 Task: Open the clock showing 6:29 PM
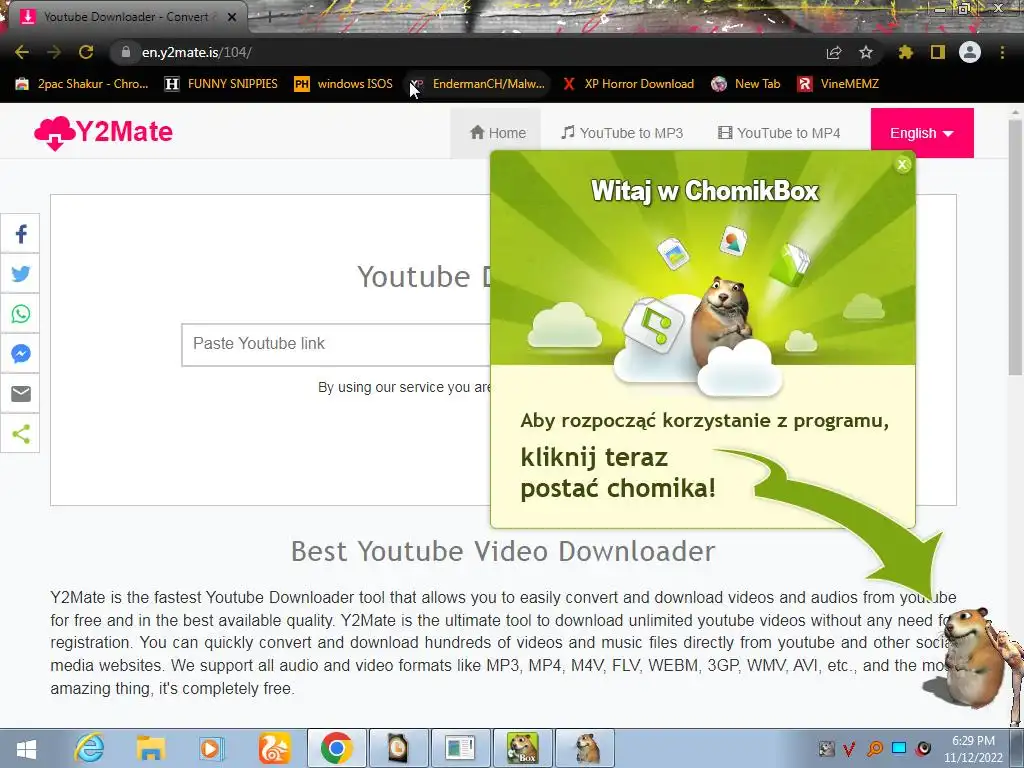click(973, 749)
